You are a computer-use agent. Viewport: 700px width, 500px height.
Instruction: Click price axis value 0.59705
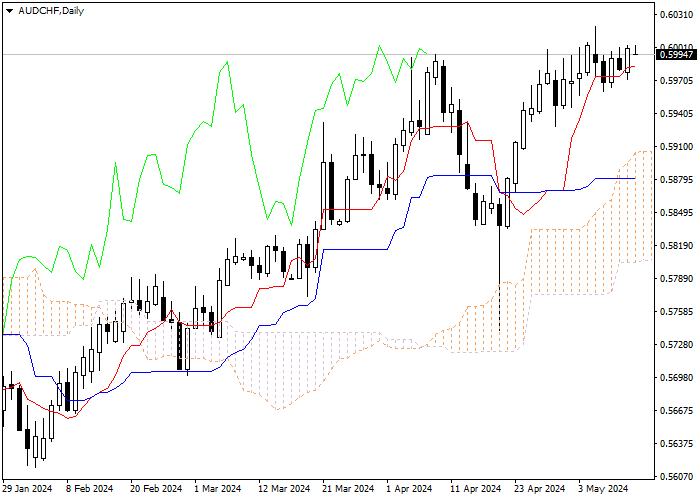pyautogui.click(x=677, y=81)
